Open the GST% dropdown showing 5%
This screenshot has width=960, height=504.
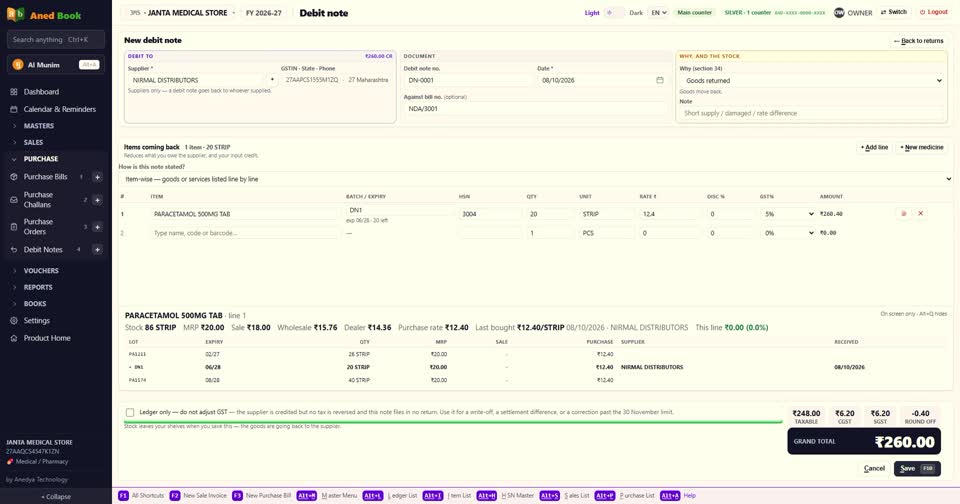coord(788,214)
